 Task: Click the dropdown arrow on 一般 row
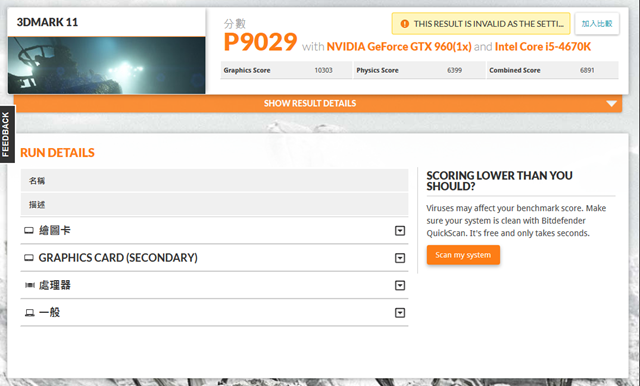pos(400,313)
